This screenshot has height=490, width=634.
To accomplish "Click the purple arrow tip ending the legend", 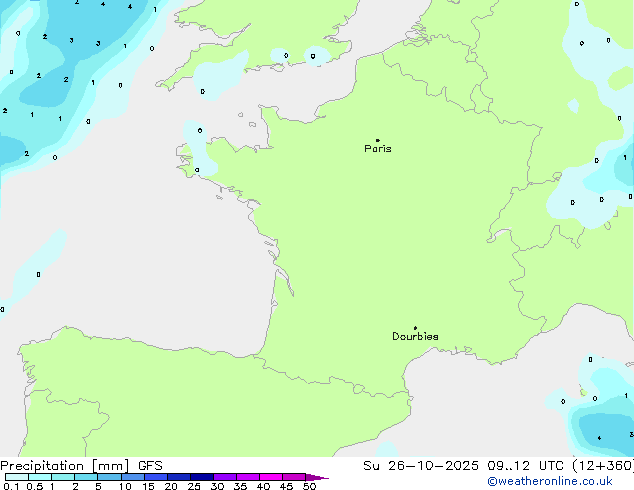I will tap(317, 477).
